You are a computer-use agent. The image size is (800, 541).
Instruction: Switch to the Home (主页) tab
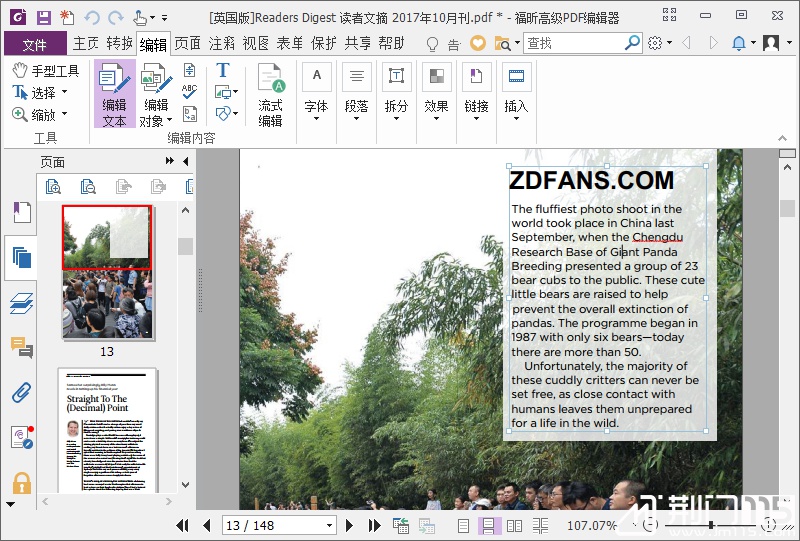tap(86, 43)
